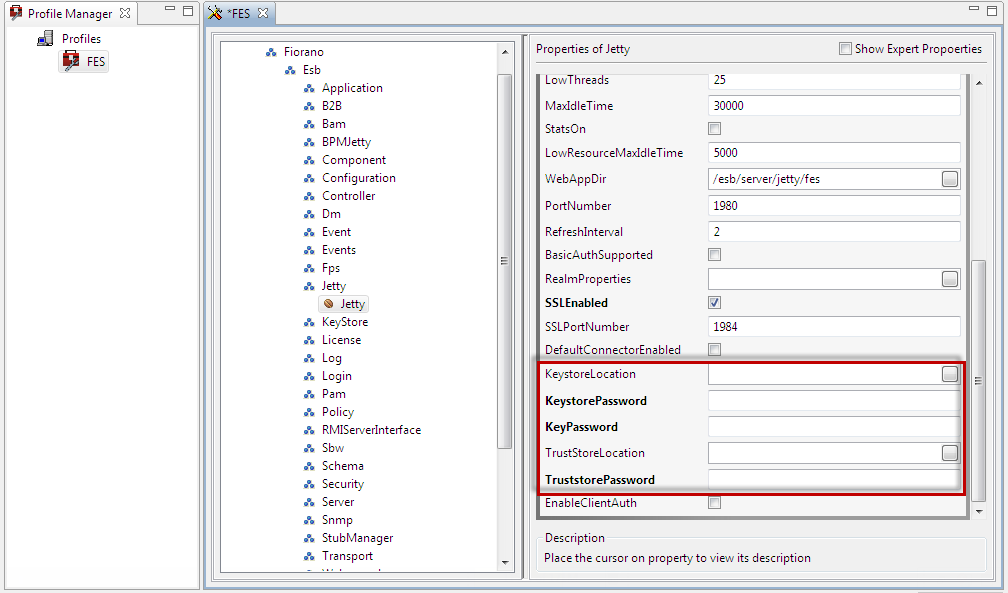Click the Fiorano node icon
1008x593 pixels.
271,52
